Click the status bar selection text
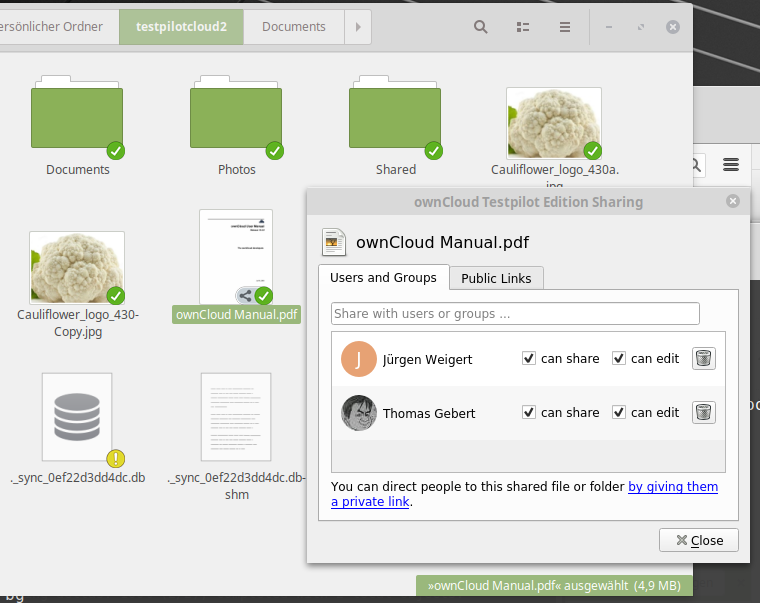 click(x=554, y=586)
